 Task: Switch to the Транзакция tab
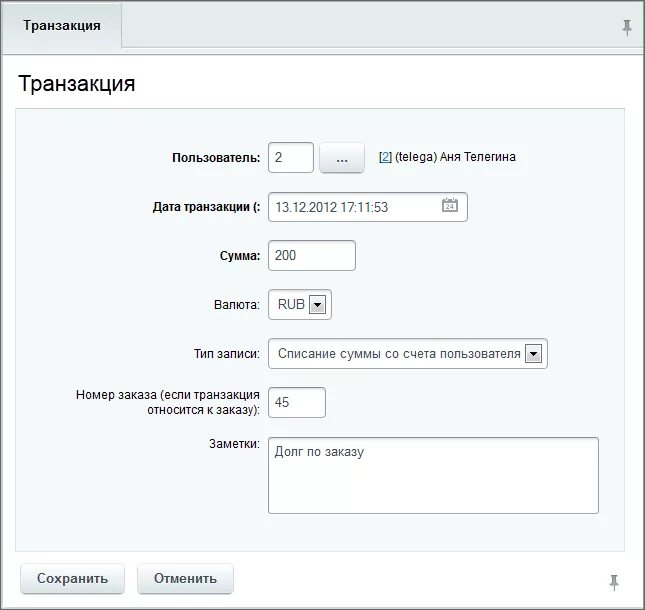[62, 26]
